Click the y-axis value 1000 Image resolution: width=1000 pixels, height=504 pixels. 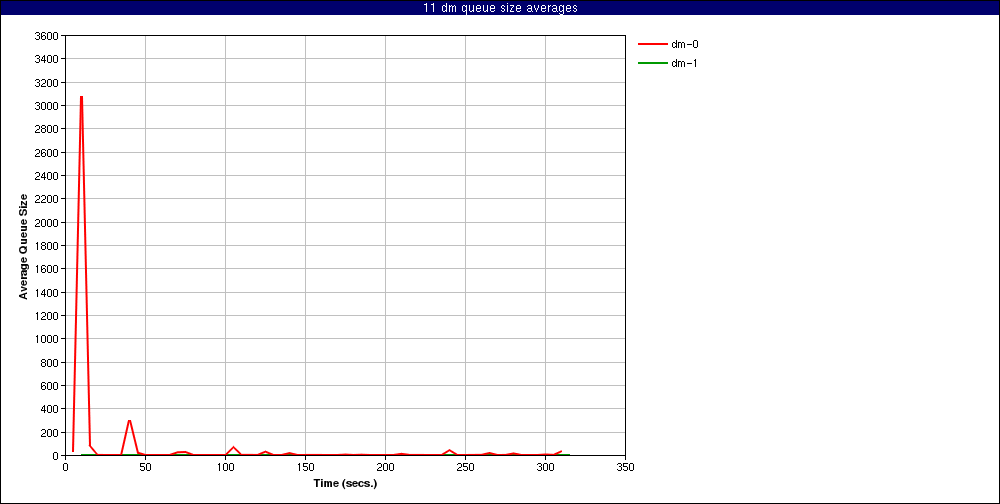(x=48, y=339)
